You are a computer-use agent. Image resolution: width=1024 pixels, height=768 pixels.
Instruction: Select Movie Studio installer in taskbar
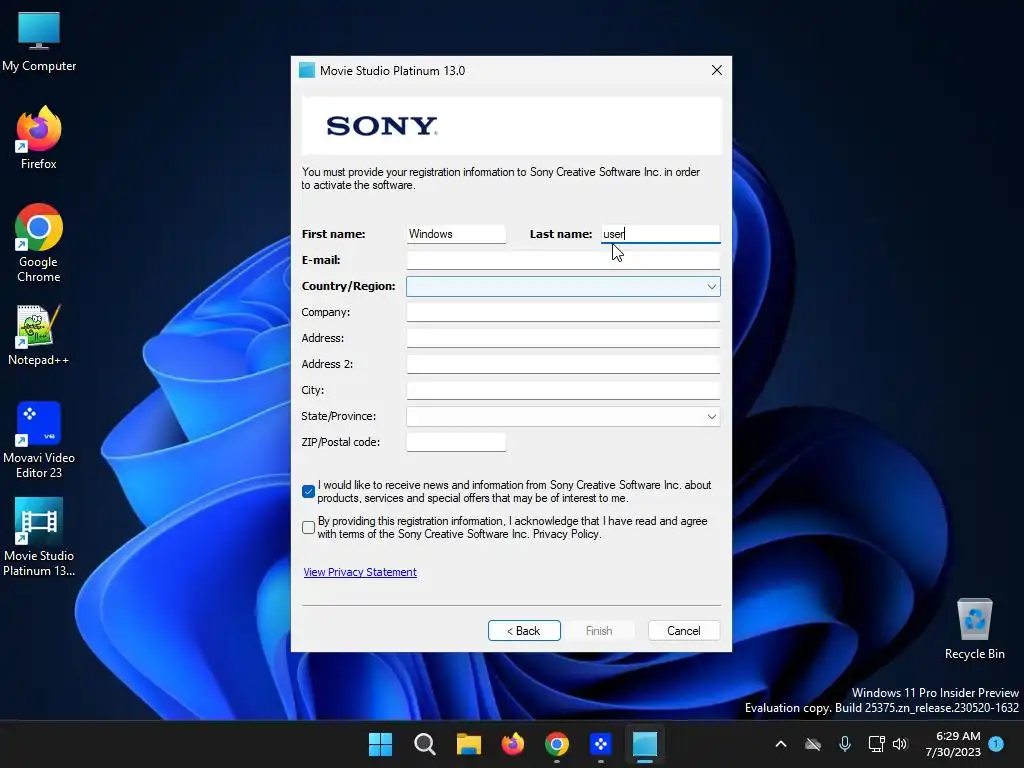(645, 744)
